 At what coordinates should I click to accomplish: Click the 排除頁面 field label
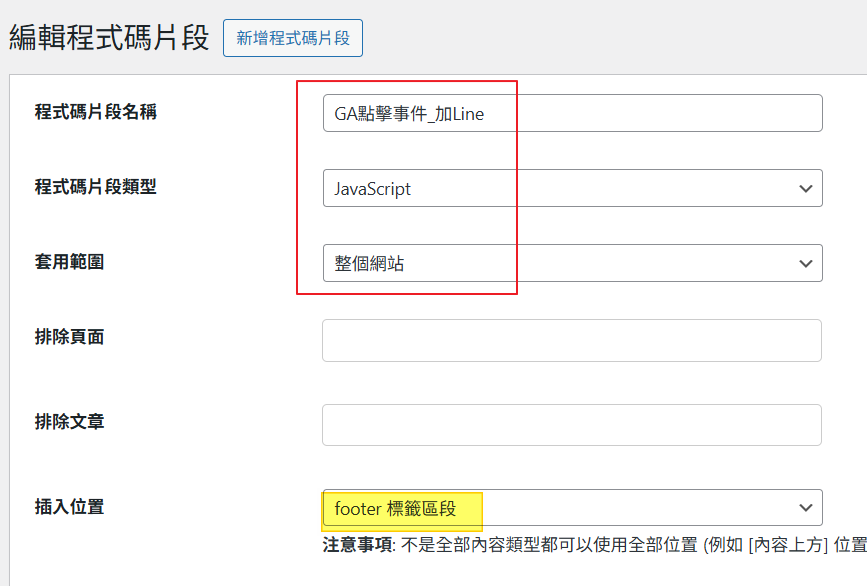(69, 337)
